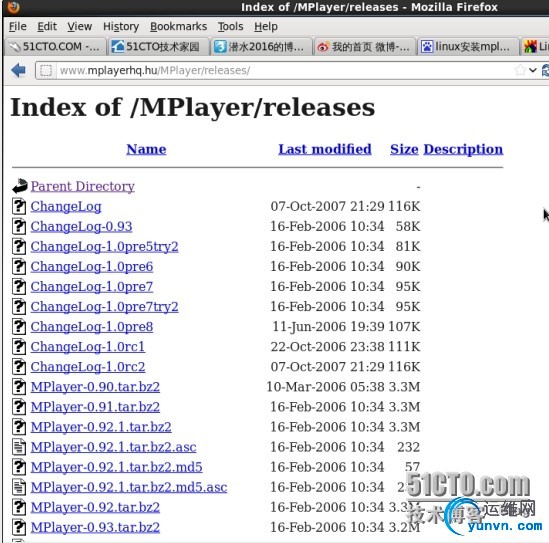The height and width of the screenshot is (543, 549).
Task: Click the date 11-Jun-2006 19:39
Action: (328, 327)
